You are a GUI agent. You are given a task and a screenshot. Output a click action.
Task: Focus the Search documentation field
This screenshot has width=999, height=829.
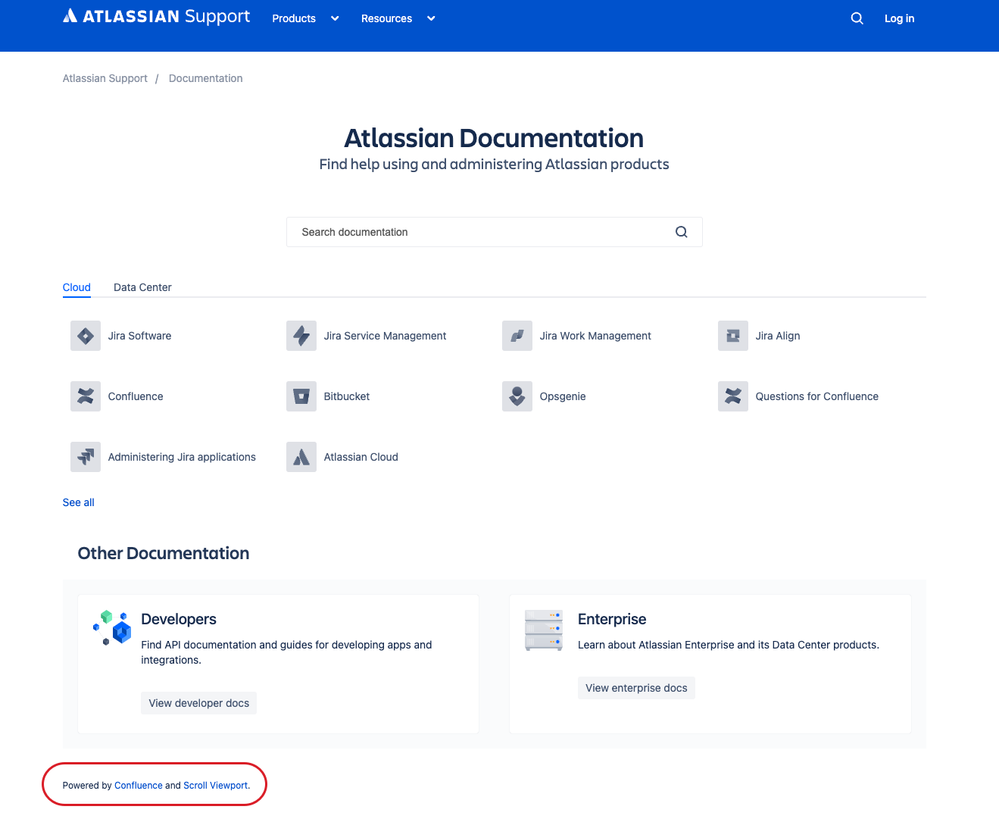pos(494,232)
